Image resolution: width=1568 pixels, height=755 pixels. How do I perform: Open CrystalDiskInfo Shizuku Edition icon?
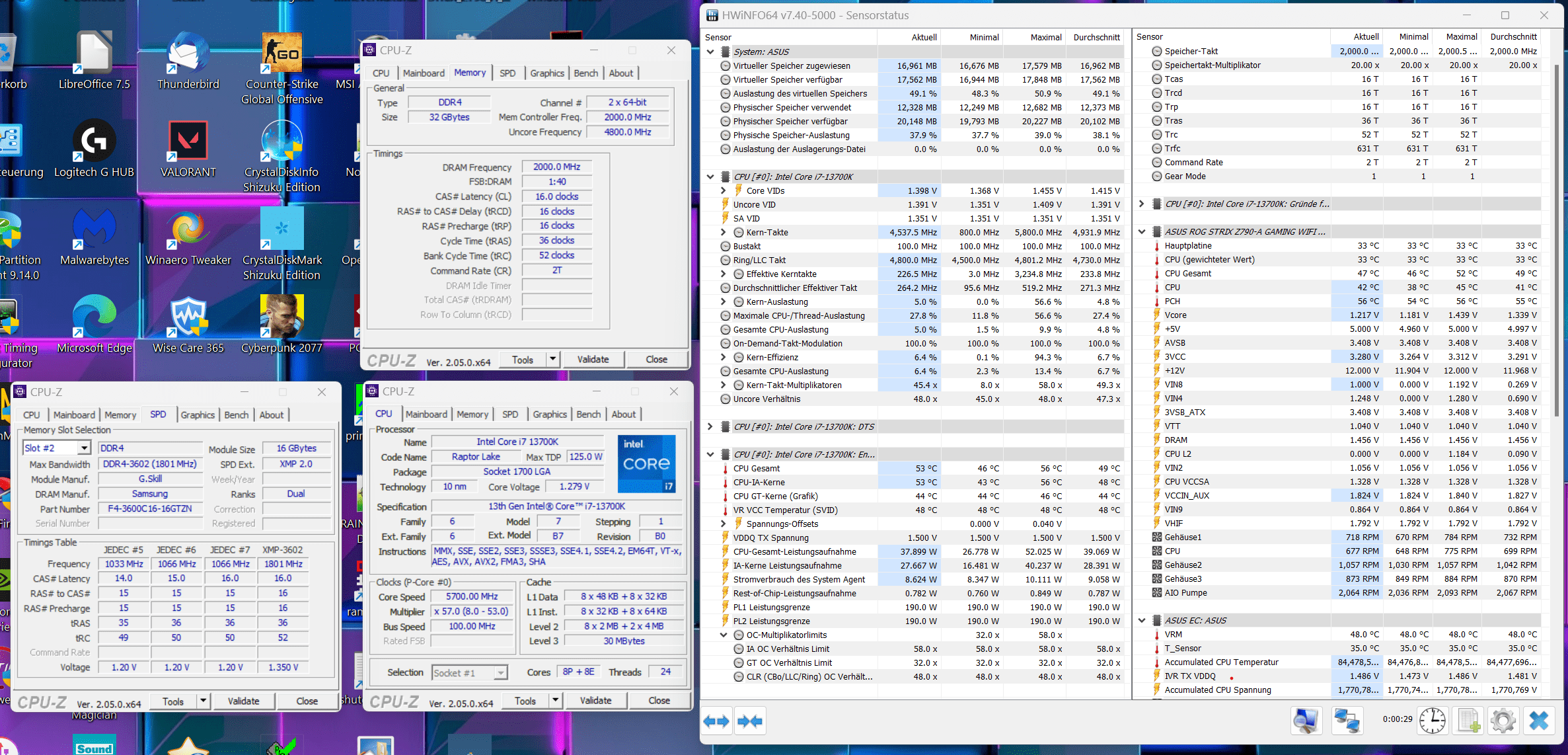pos(282,157)
